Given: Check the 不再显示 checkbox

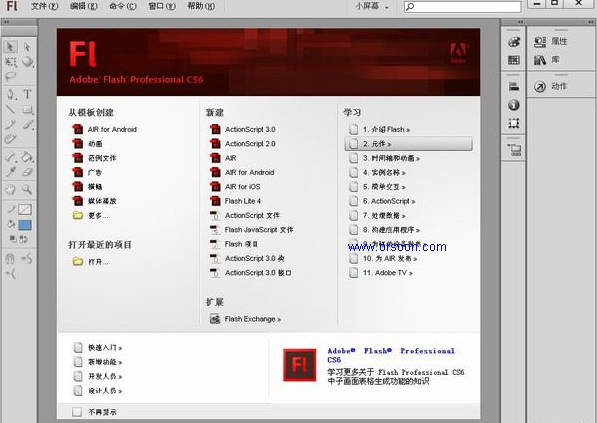Looking at the screenshot, I should point(77,412).
